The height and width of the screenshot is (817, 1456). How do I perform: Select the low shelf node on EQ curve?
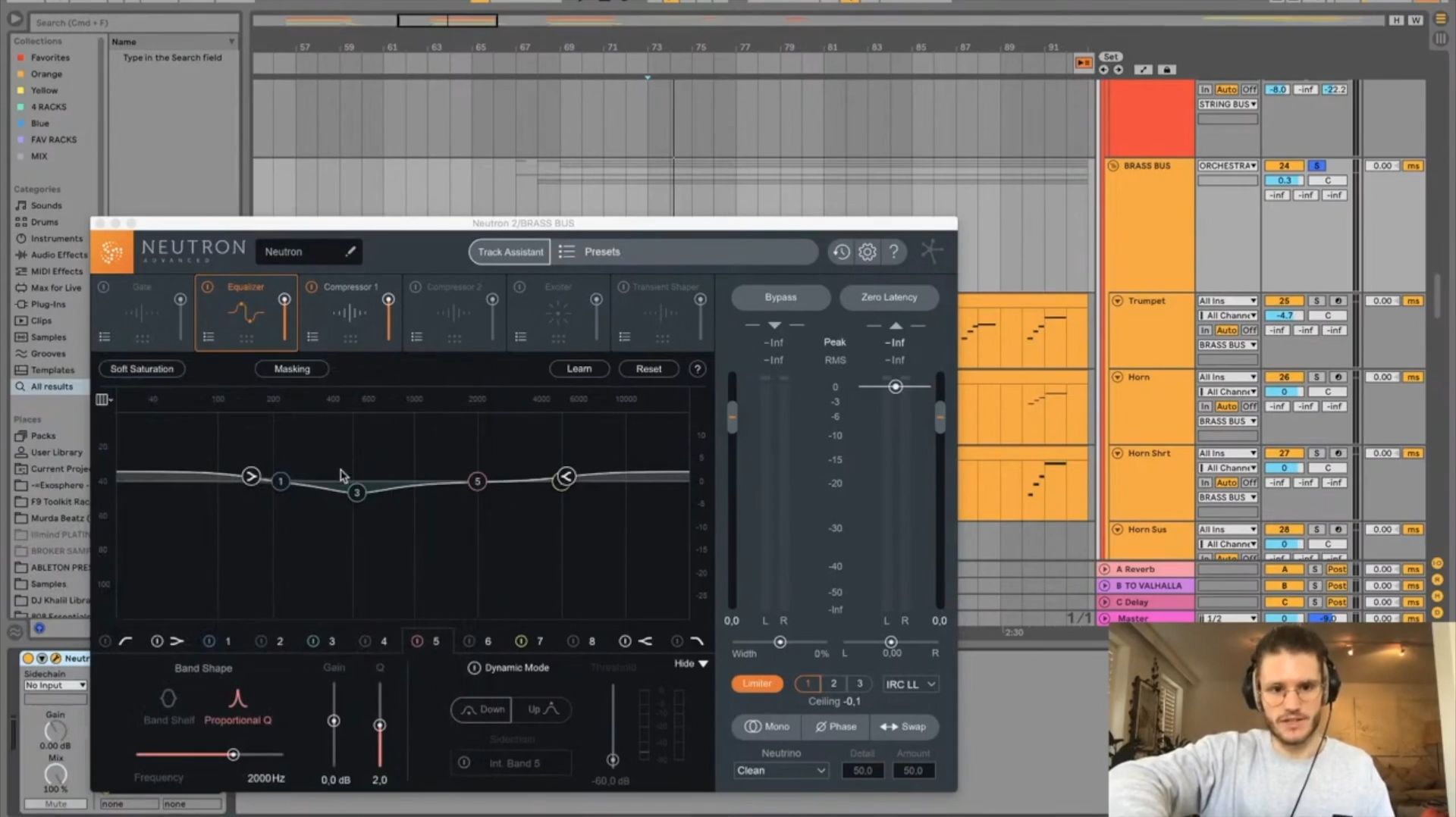251,477
